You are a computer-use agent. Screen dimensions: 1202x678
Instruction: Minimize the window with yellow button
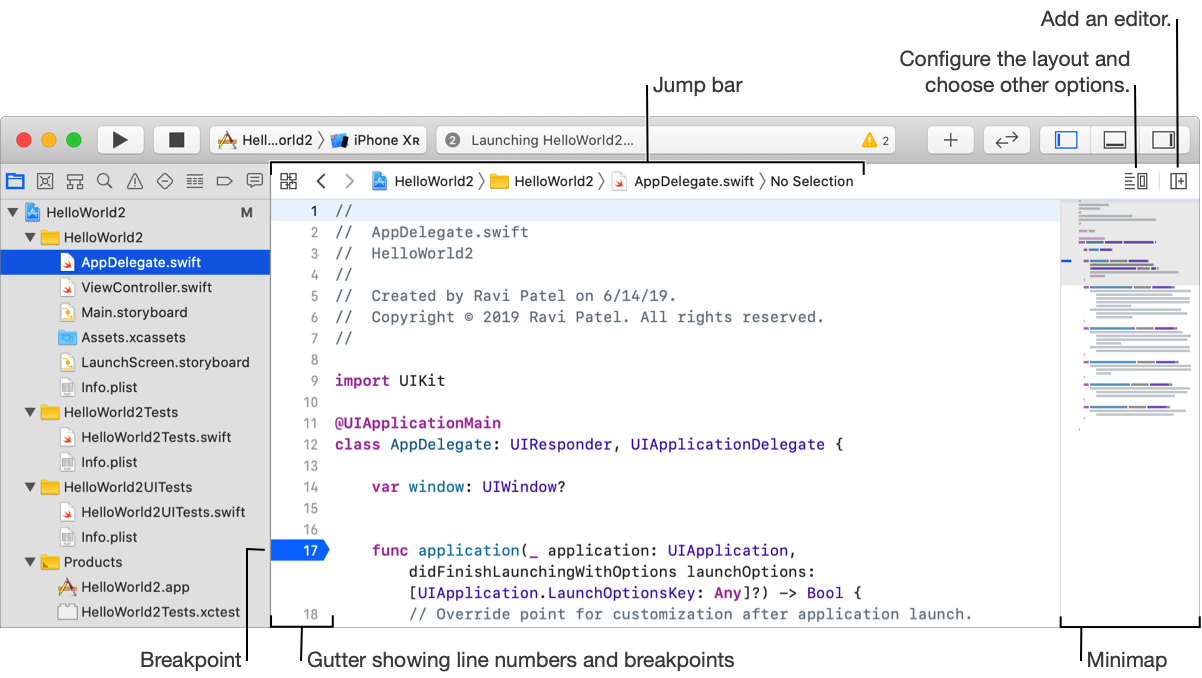(x=49, y=141)
